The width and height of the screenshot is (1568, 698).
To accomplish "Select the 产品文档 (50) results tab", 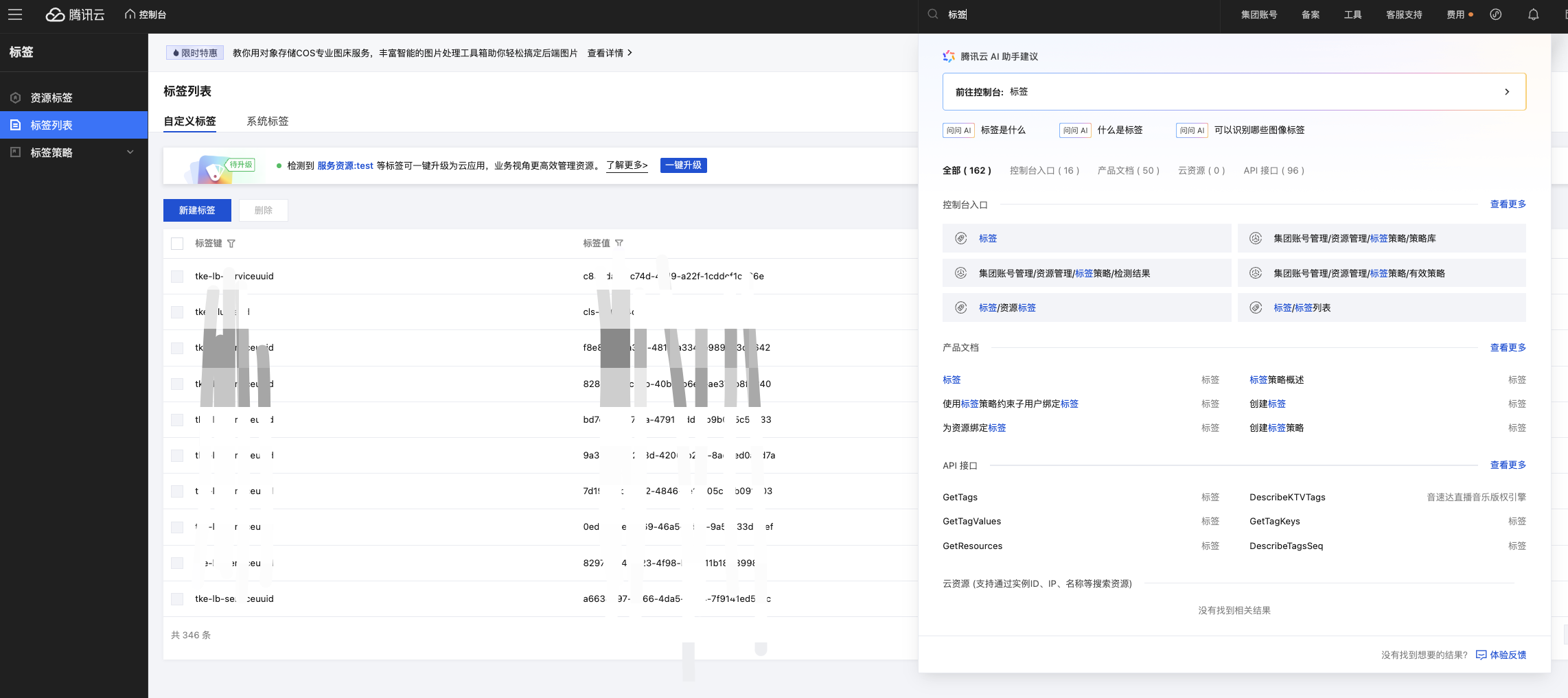I will tap(1128, 171).
